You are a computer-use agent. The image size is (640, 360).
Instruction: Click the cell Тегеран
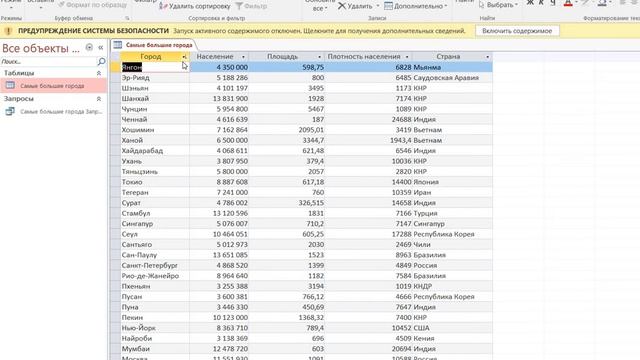point(155,192)
